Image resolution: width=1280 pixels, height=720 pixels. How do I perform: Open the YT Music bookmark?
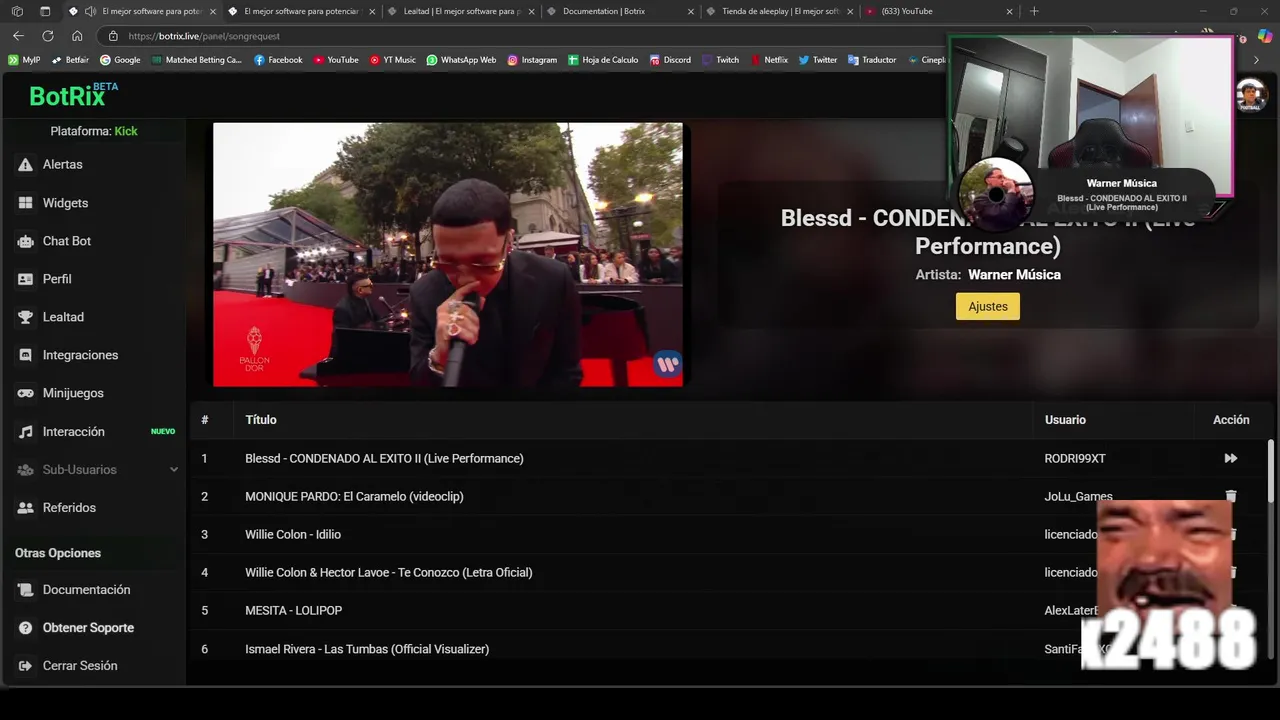click(392, 60)
